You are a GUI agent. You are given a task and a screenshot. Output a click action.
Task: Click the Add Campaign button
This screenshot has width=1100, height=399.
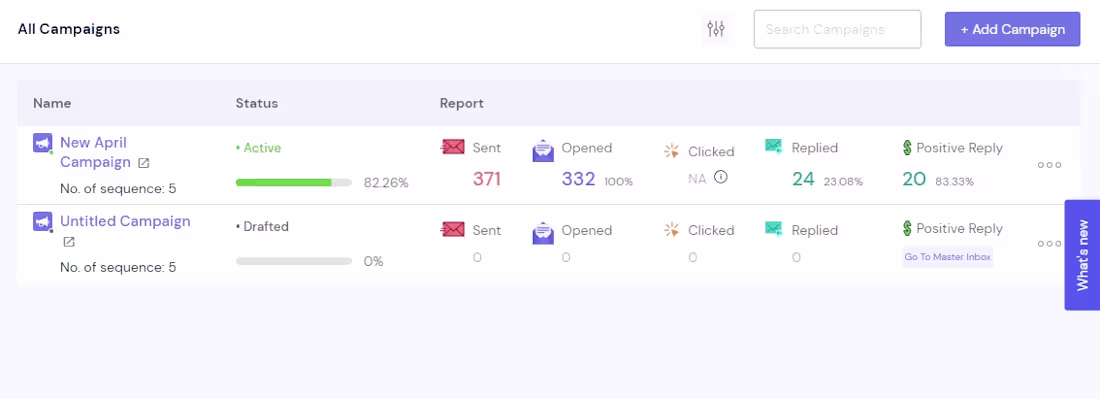point(1012,29)
